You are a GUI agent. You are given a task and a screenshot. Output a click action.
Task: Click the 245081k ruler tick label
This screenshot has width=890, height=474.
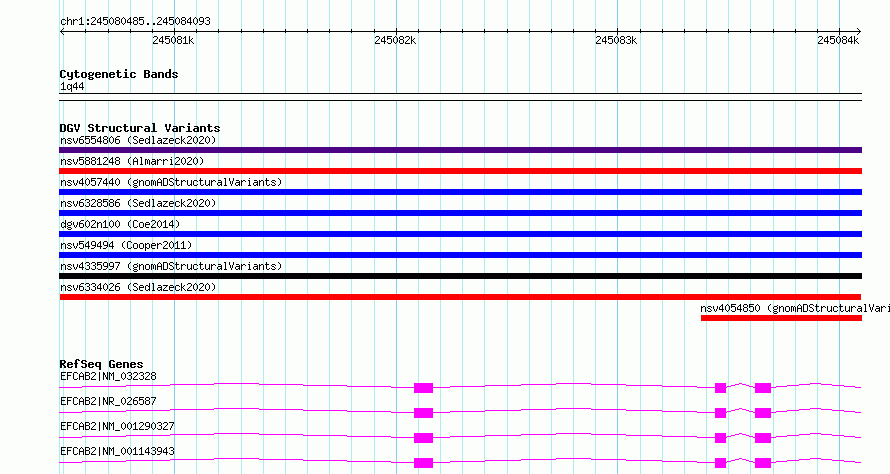[173, 41]
